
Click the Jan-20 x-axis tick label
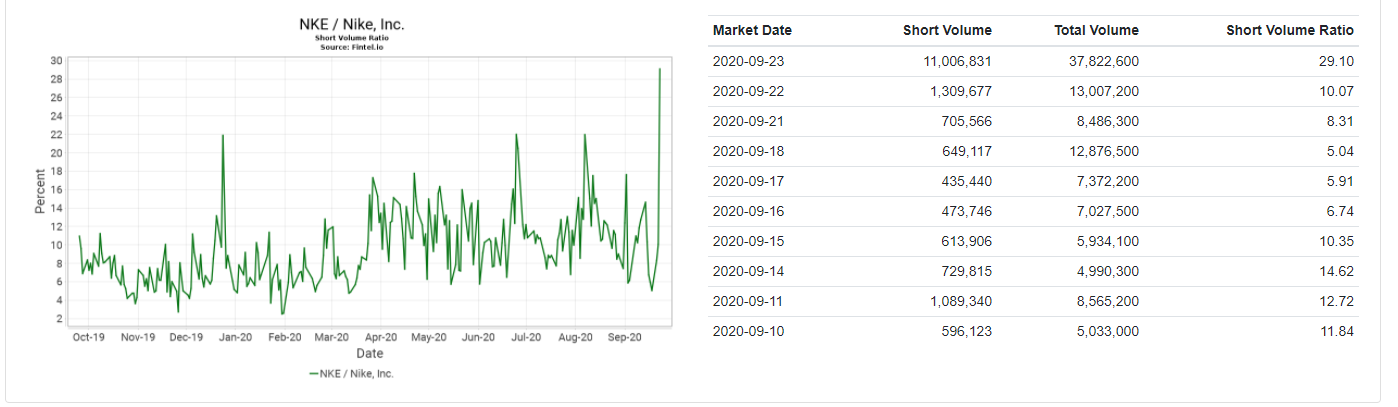coord(236,337)
